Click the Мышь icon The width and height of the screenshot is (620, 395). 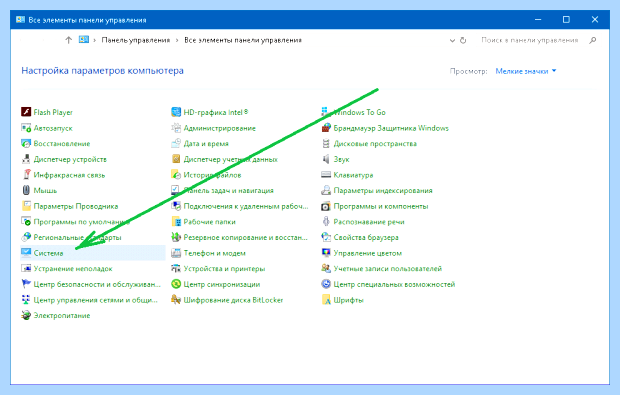tap(26, 190)
